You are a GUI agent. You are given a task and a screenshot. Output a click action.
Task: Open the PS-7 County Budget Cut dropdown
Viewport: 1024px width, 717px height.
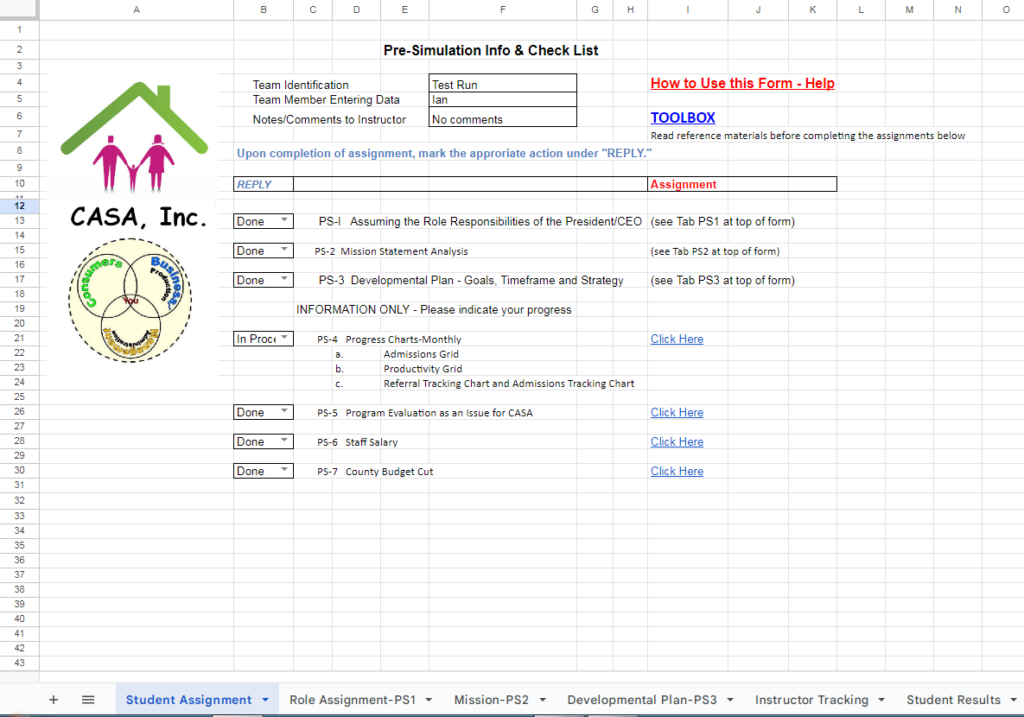tap(283, 471)
